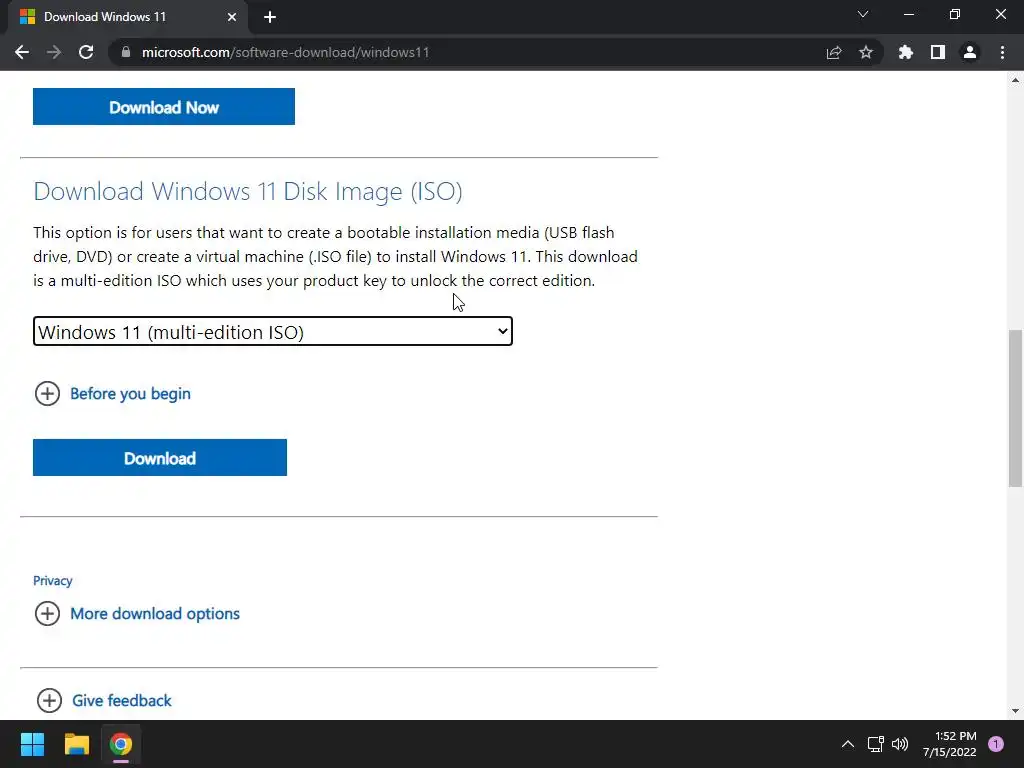Open Chrome profile menu
Screen dimensions: 1024x768
click(x=970, y=52)
